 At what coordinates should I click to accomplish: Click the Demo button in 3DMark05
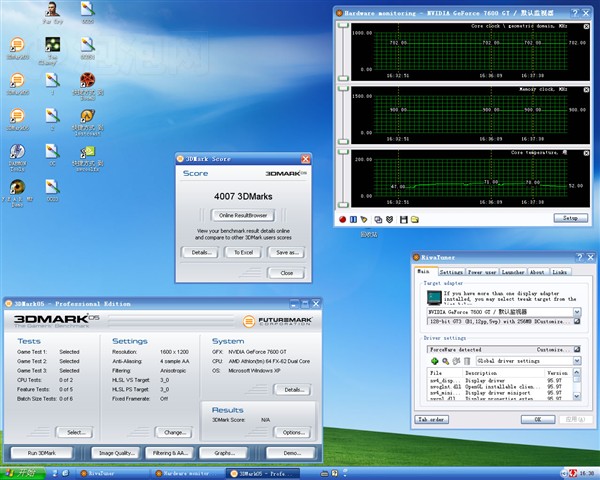click(x=292, y=453)
